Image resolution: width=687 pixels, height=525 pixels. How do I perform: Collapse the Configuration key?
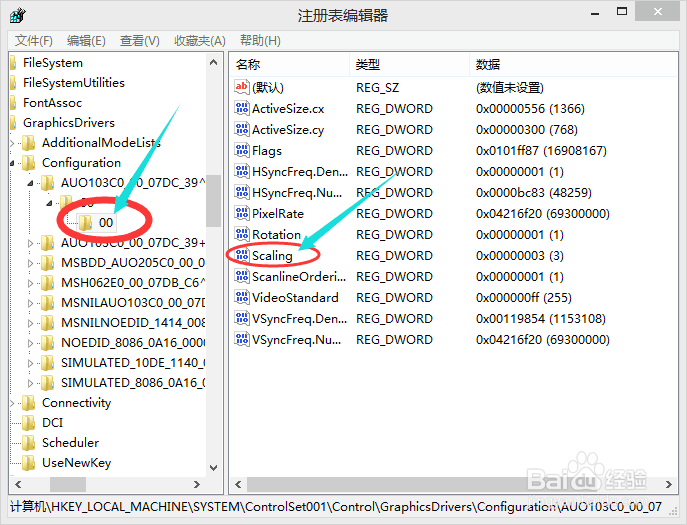(x=12, y=163)
